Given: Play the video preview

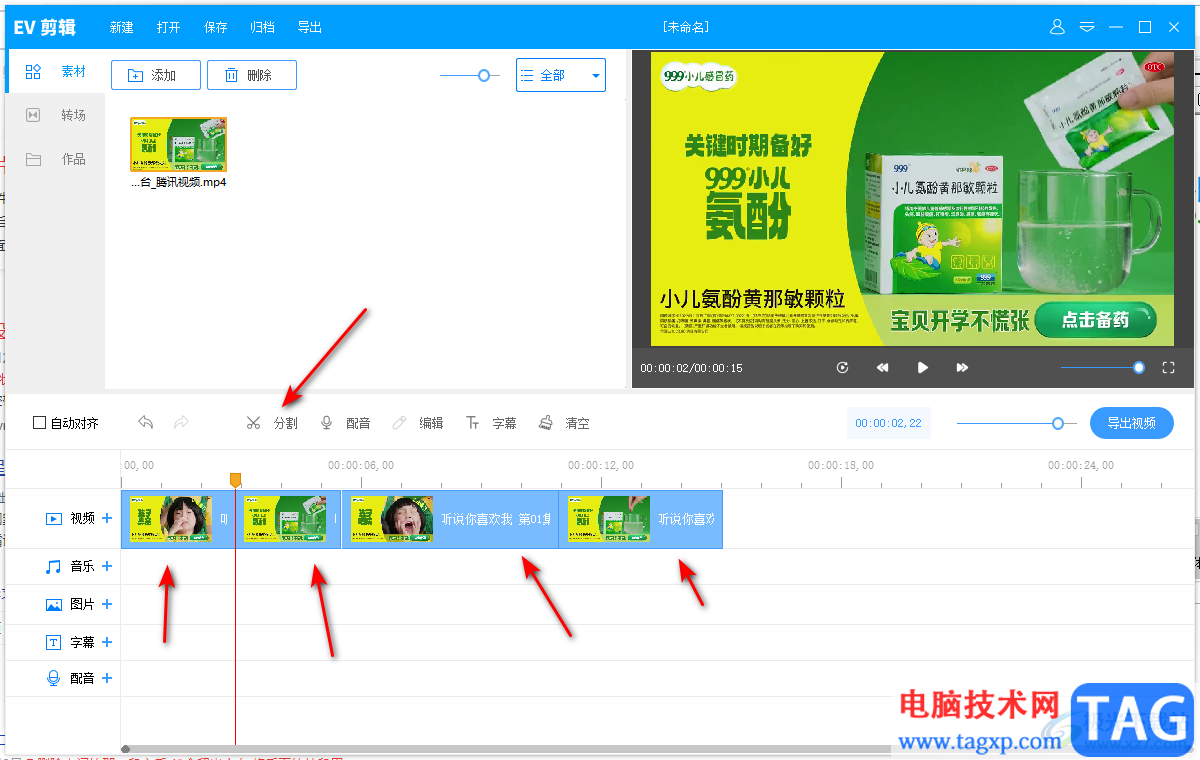Looking at the screenshot, I should point(923,368).
